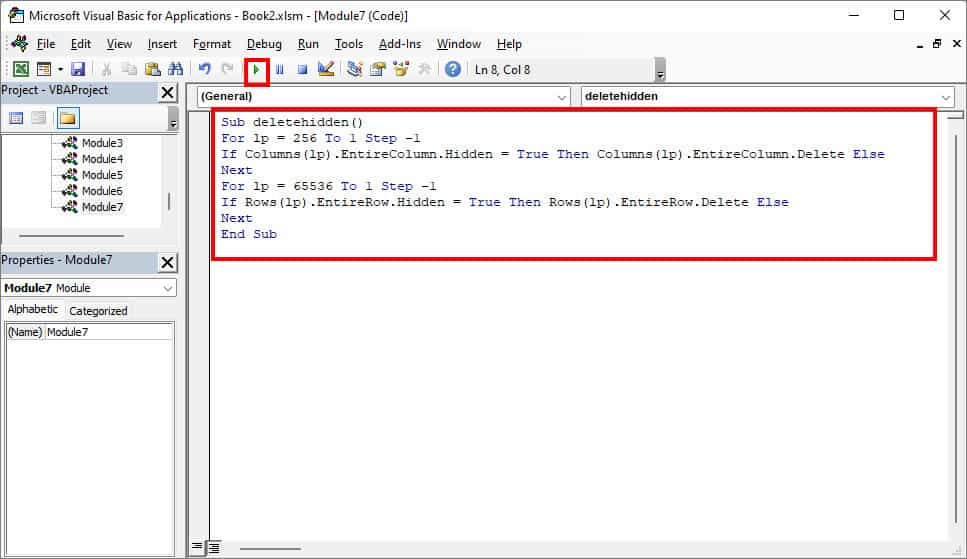Click the Insert UserForm toolbar icon

pyautogui.click(x=44, y=70)
